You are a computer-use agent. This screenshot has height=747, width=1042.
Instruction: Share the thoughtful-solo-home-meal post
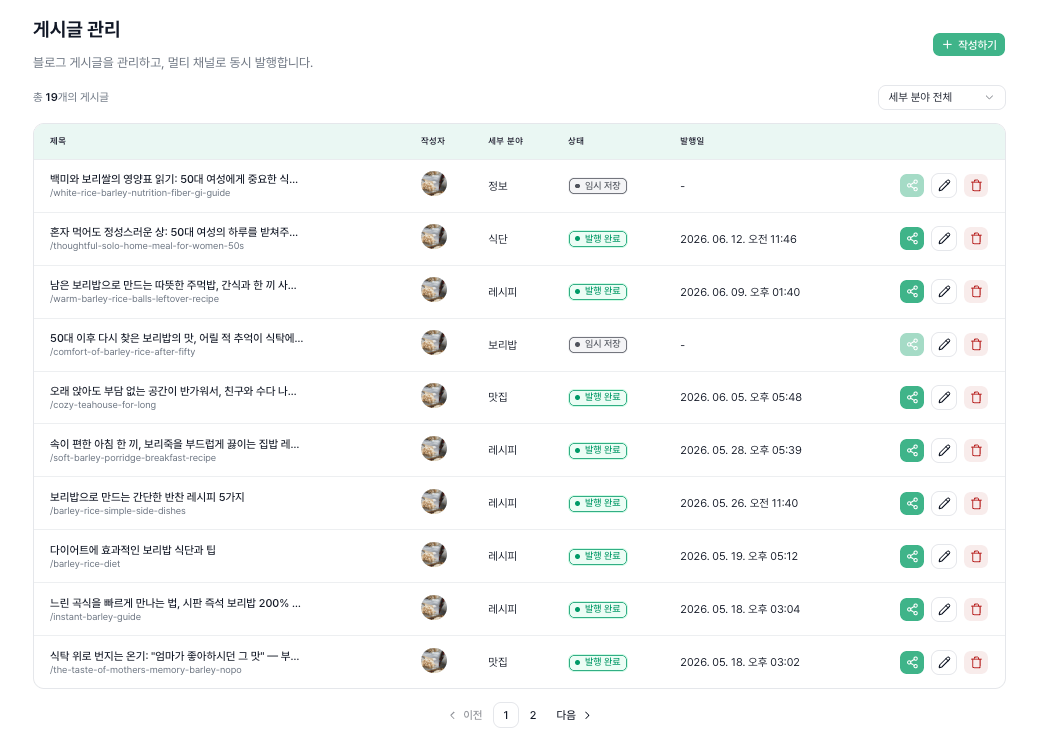coord(912,239)
